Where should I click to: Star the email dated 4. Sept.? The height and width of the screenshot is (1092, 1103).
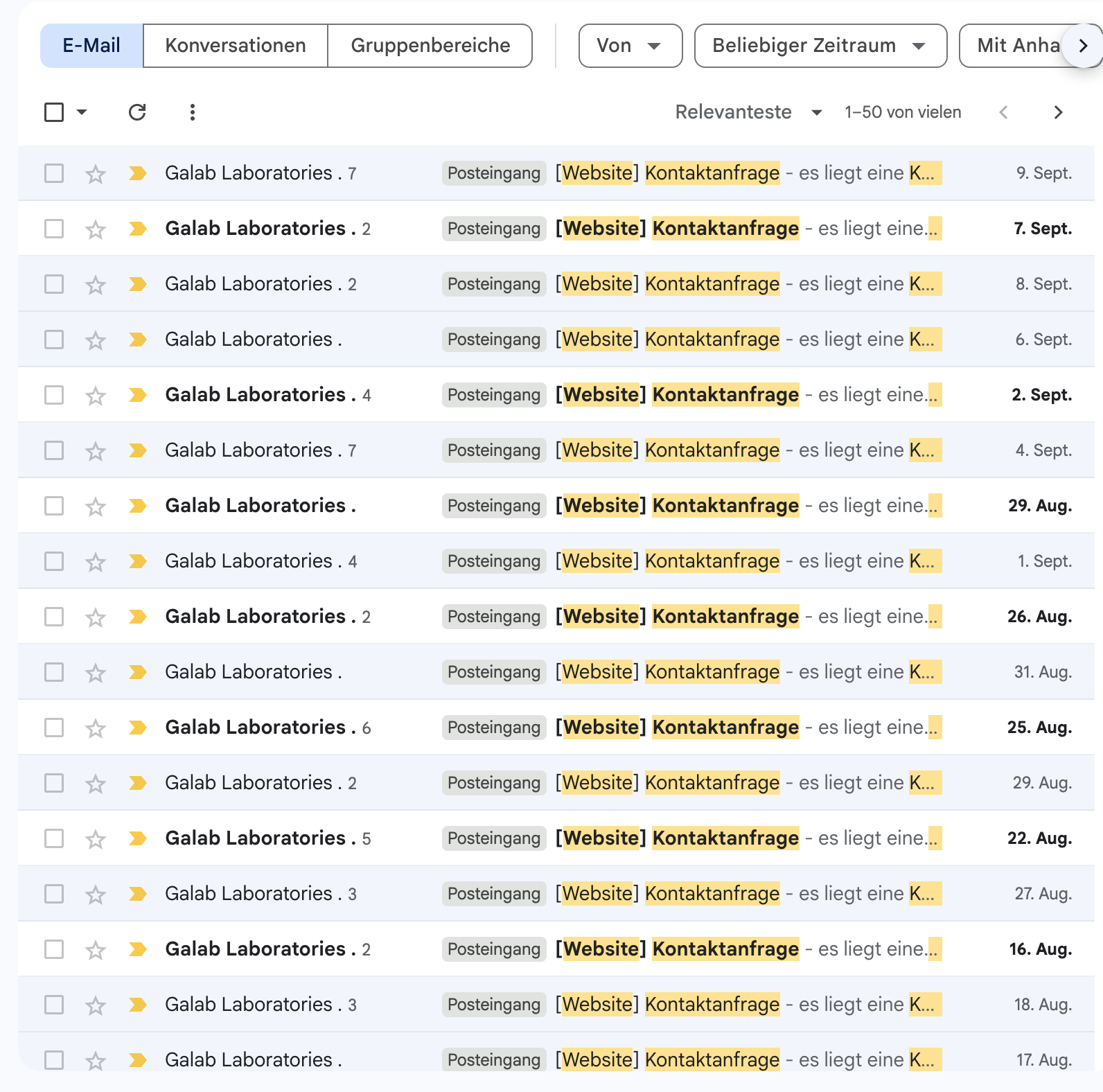96,450
